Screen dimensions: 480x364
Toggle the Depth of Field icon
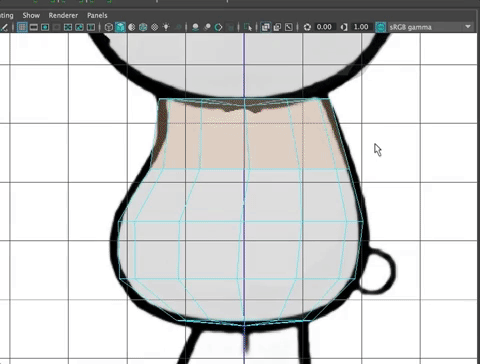(x=230, y=27)
